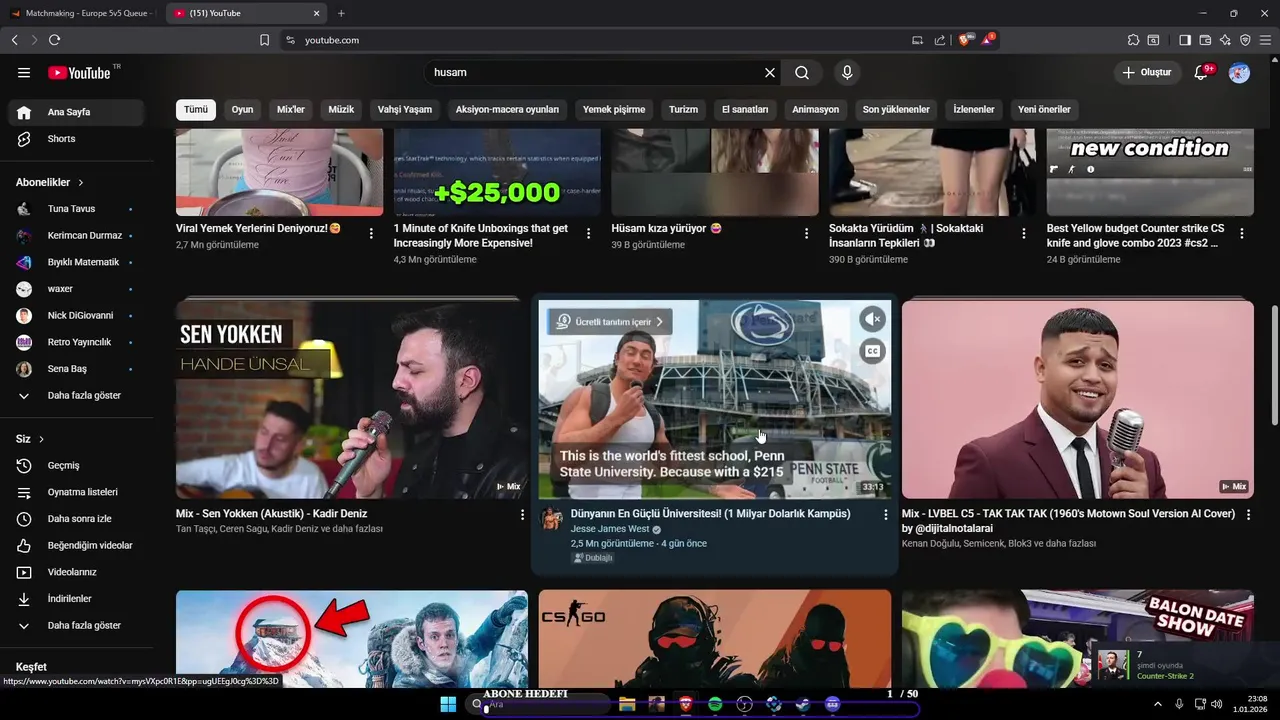This screenshot has width=1280, height=720.
Task: Open Videolarınız page
Action: (x=77, y=572)
